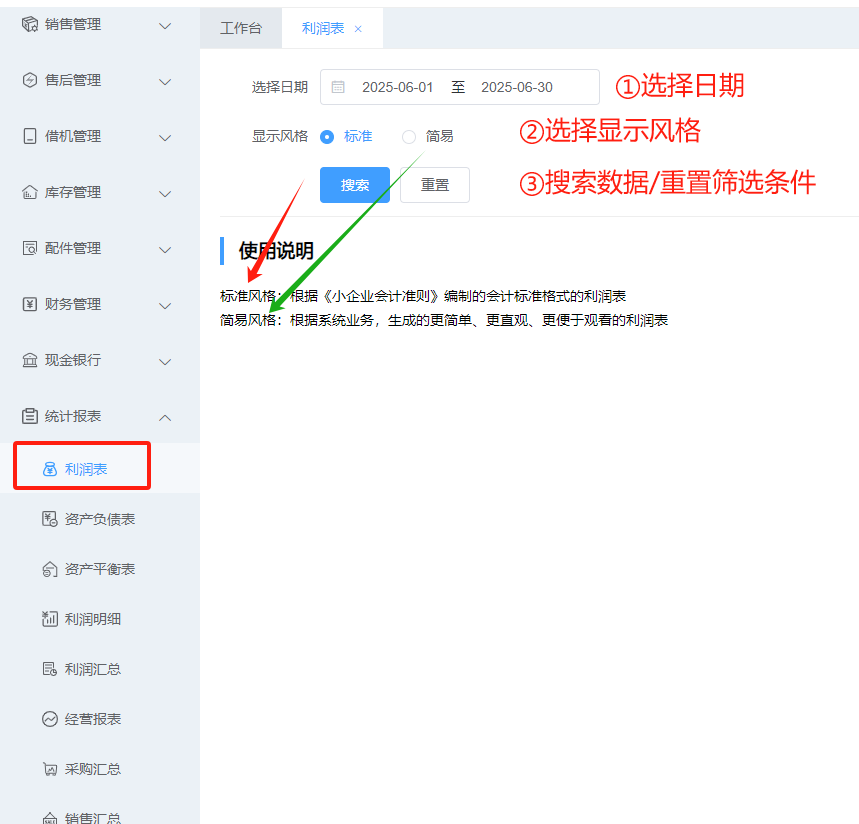The height and width of the screenshot is (824, 859).
Task: Click the 利润汇总 icon
Action: click(50, 669)
